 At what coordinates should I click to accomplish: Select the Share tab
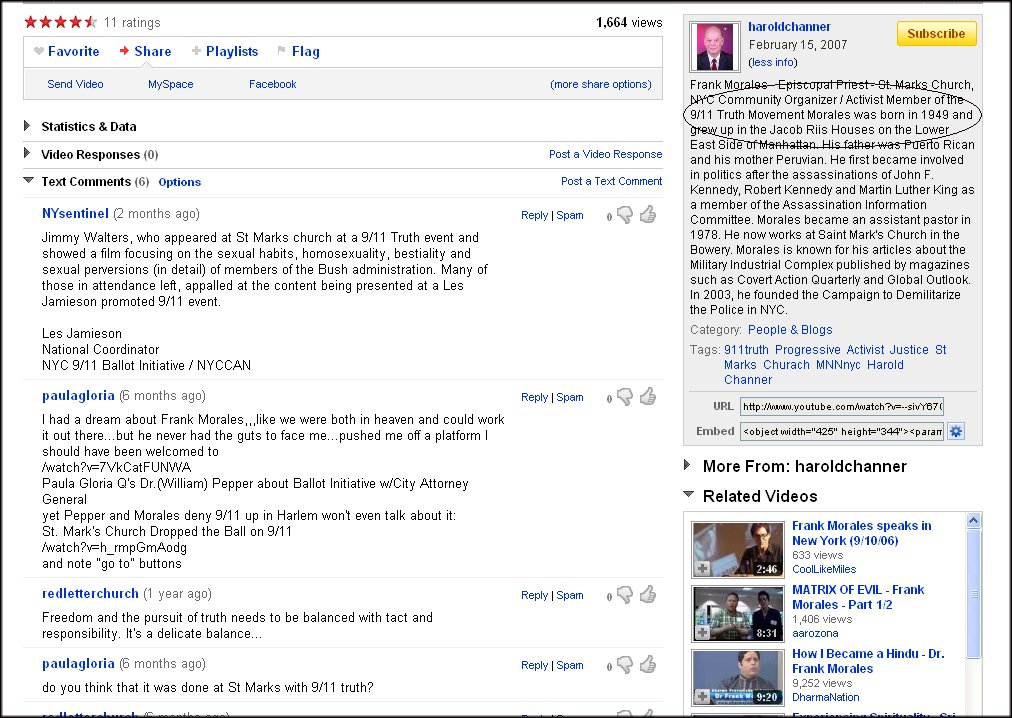point(152,51)
